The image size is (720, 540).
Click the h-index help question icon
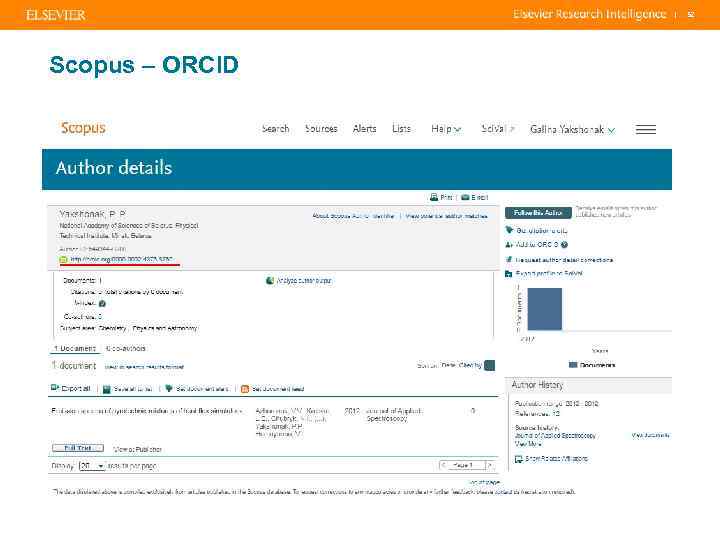102,304
